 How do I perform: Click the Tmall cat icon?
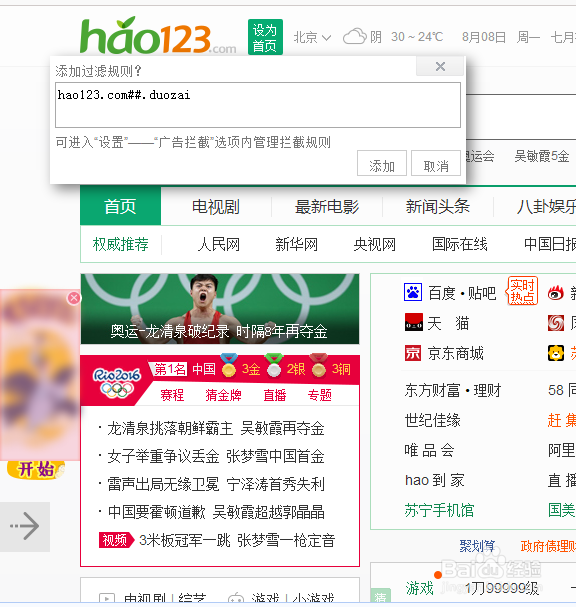point(413,322)
